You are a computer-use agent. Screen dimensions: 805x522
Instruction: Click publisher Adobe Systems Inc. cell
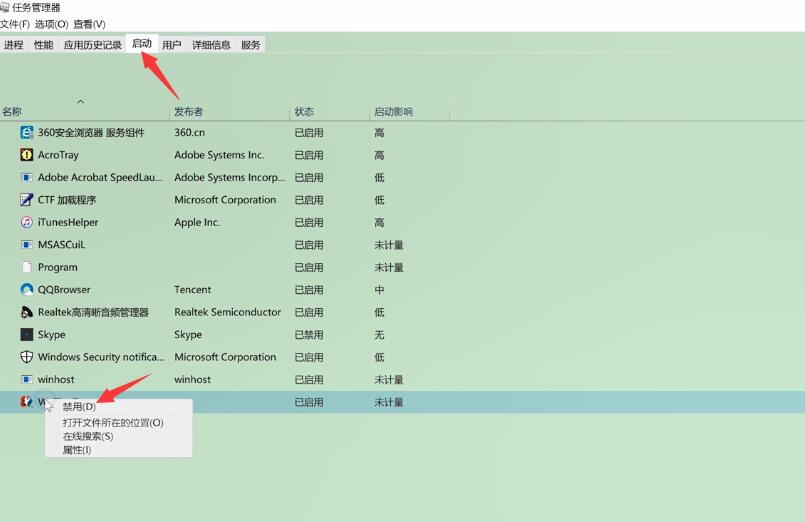219,154
